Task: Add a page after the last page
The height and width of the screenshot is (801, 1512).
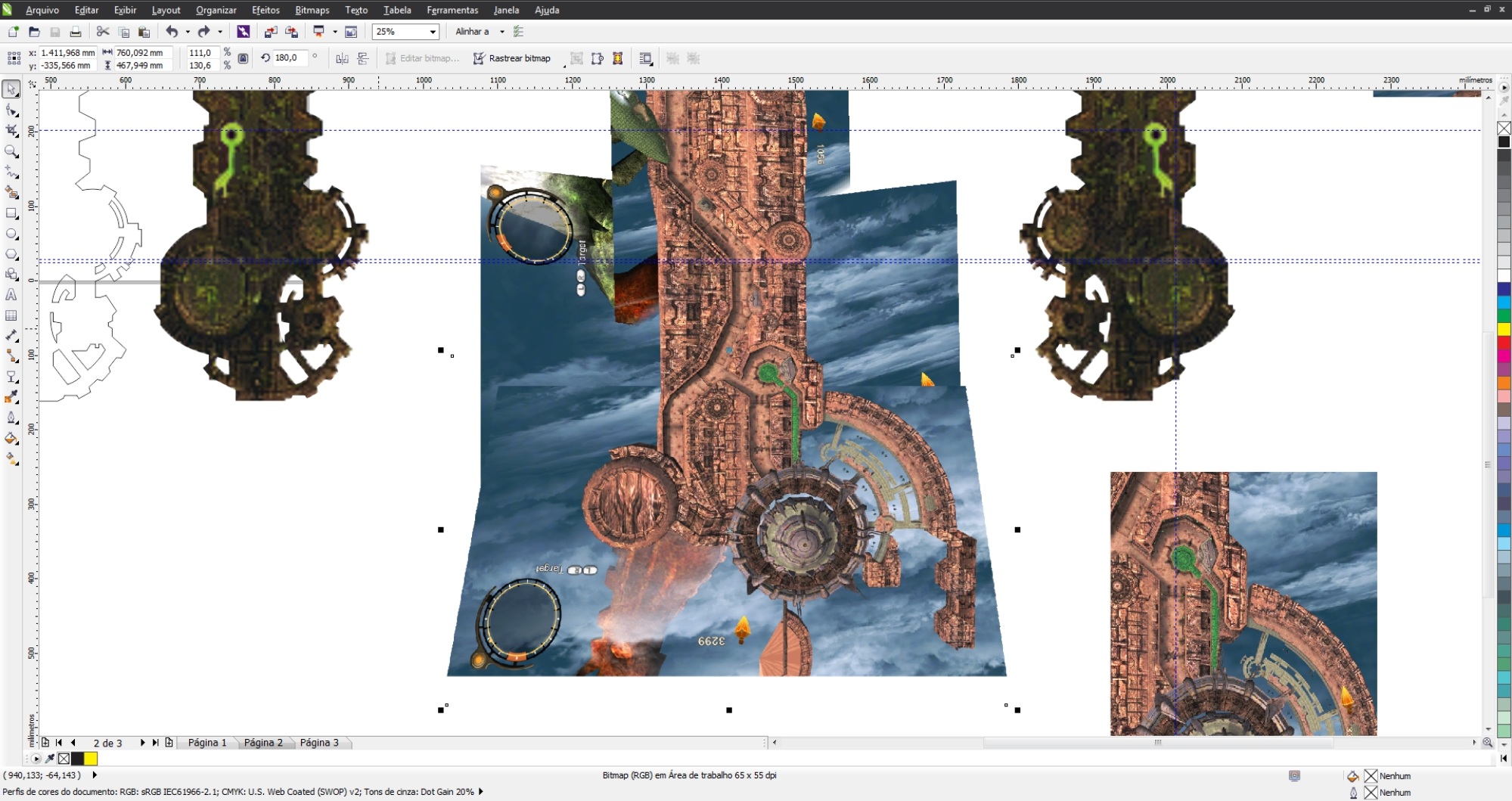Action: click(x=169, y=743)
